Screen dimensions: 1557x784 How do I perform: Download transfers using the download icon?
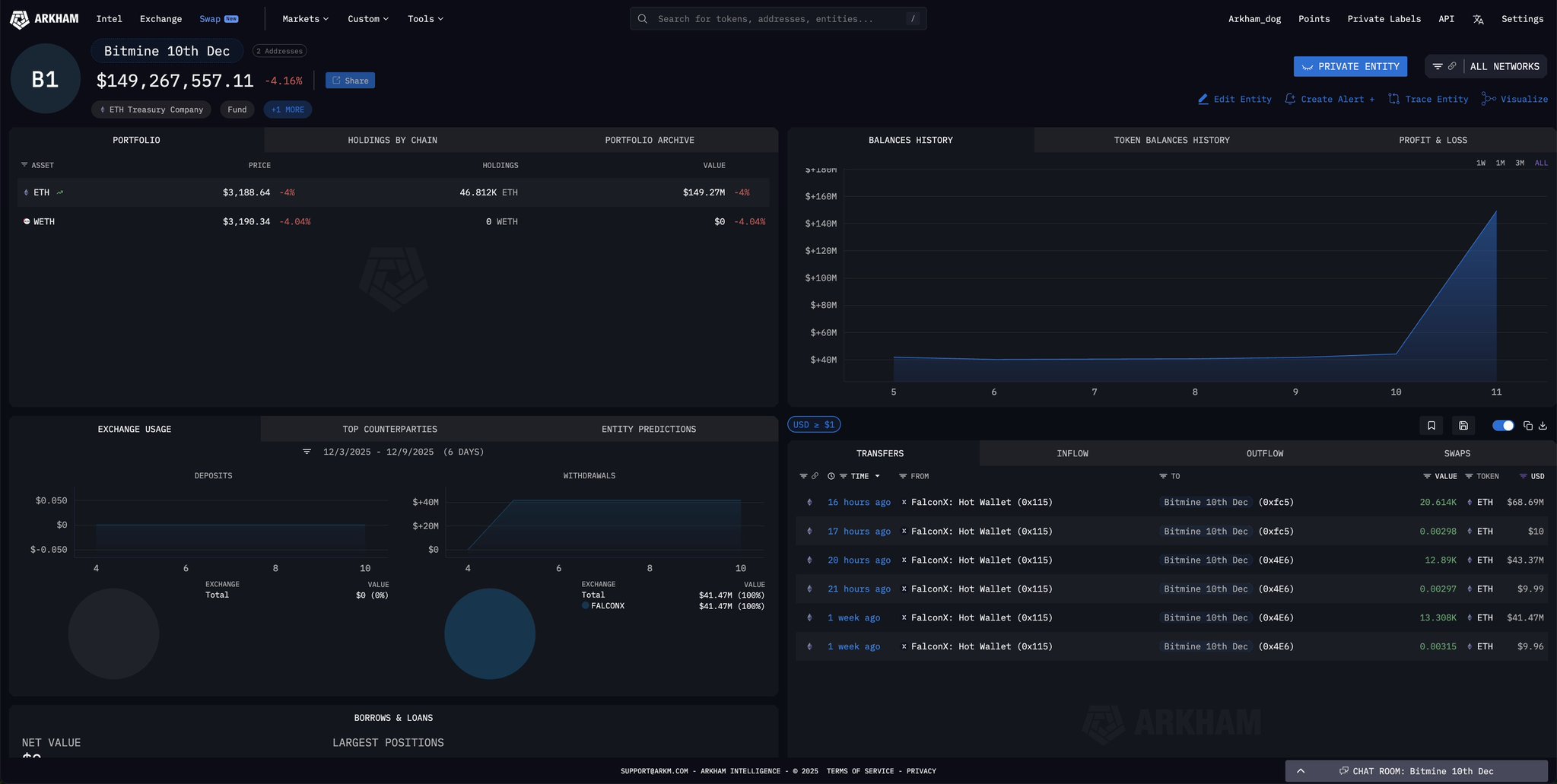(1543, 426)
